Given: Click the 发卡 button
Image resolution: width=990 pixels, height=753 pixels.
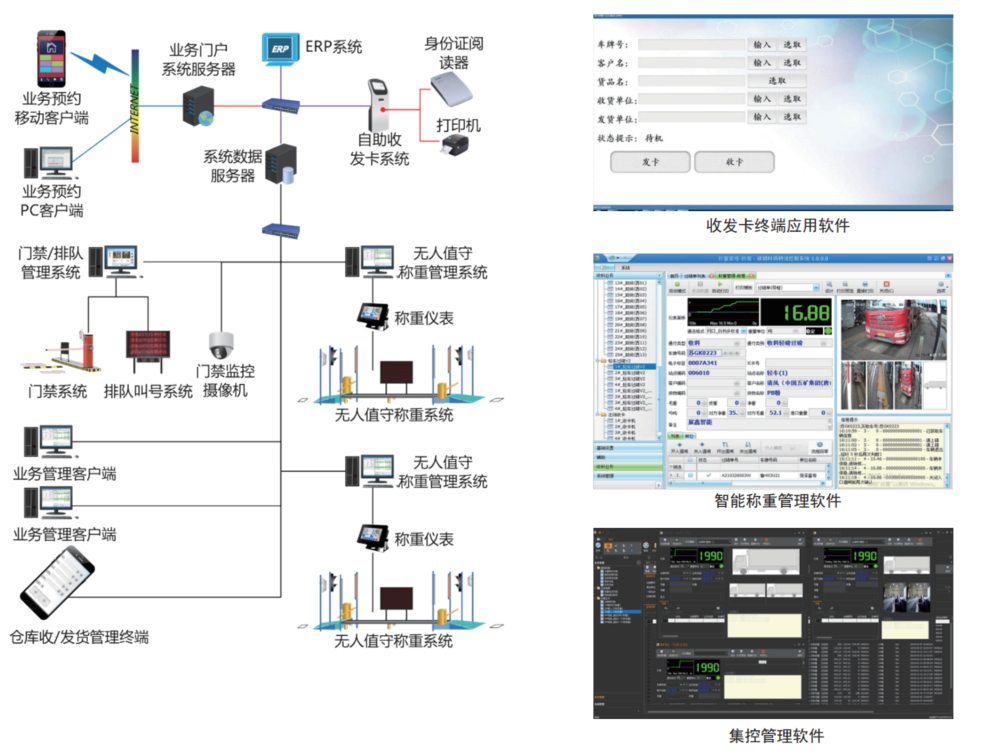Looking at the screenshot, I should point(650,162).
